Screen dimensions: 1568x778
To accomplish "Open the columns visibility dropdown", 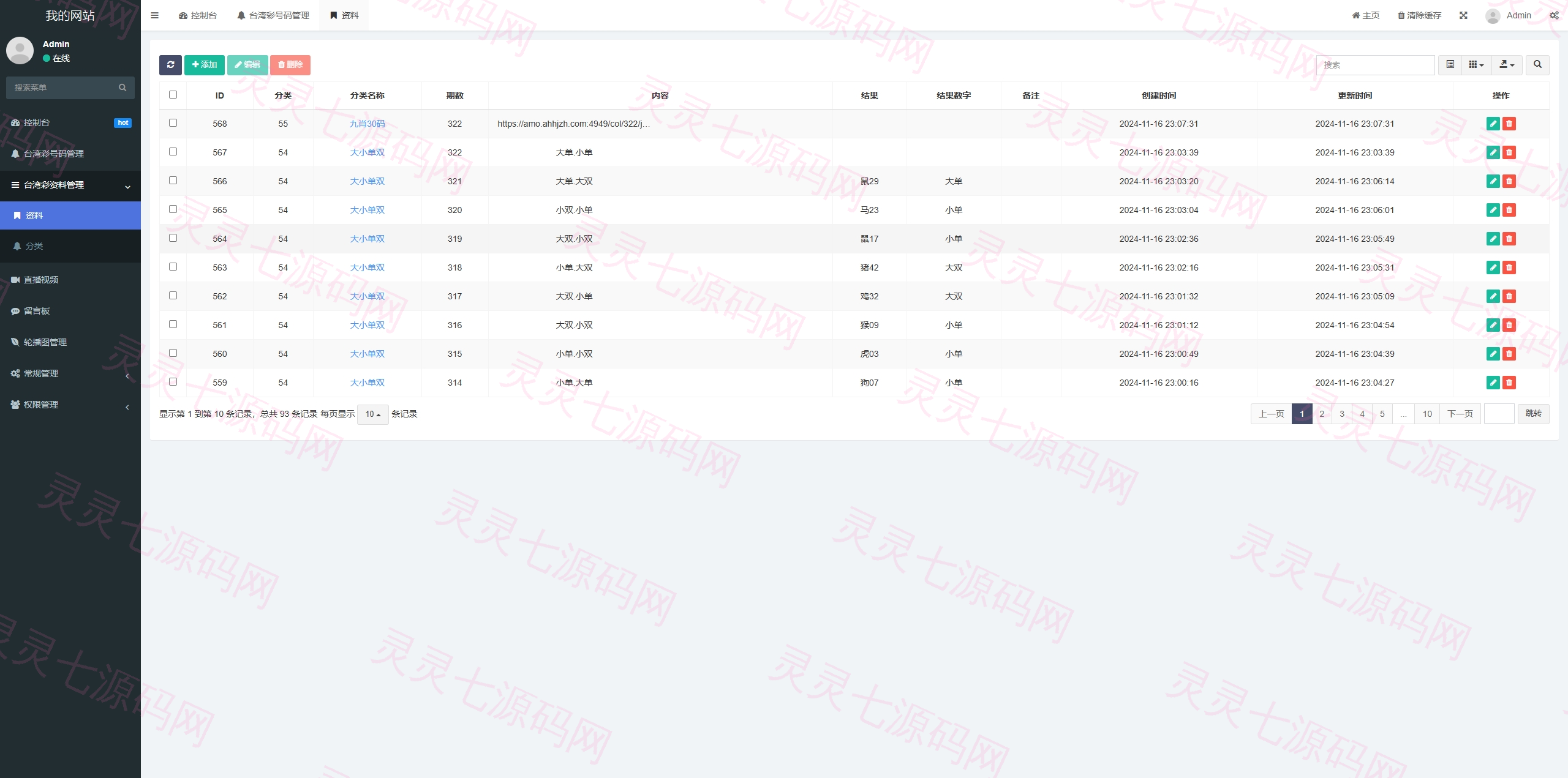I will (x=1476, y=65).
